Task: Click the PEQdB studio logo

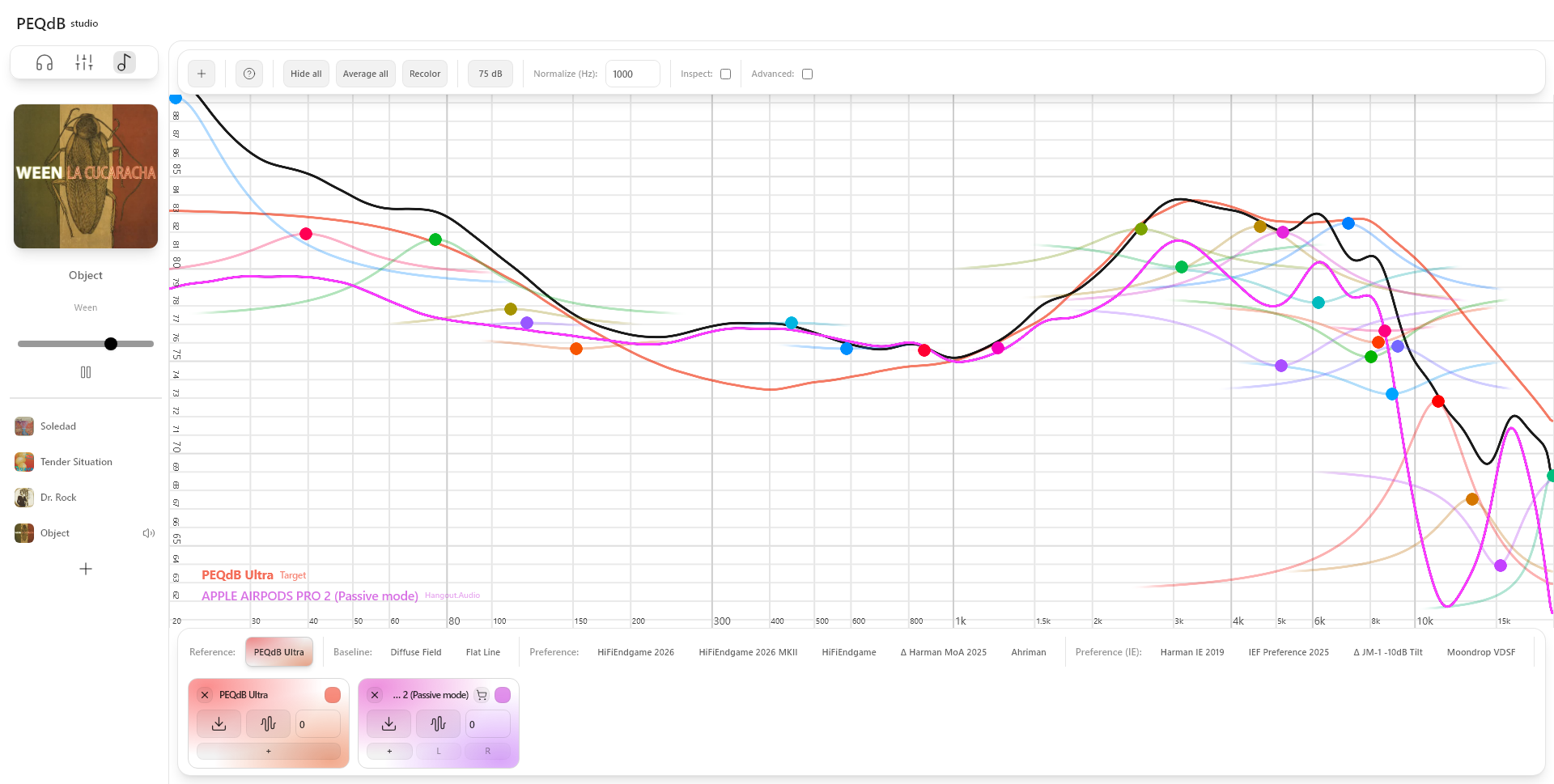Action: click(x=57, y=23)
